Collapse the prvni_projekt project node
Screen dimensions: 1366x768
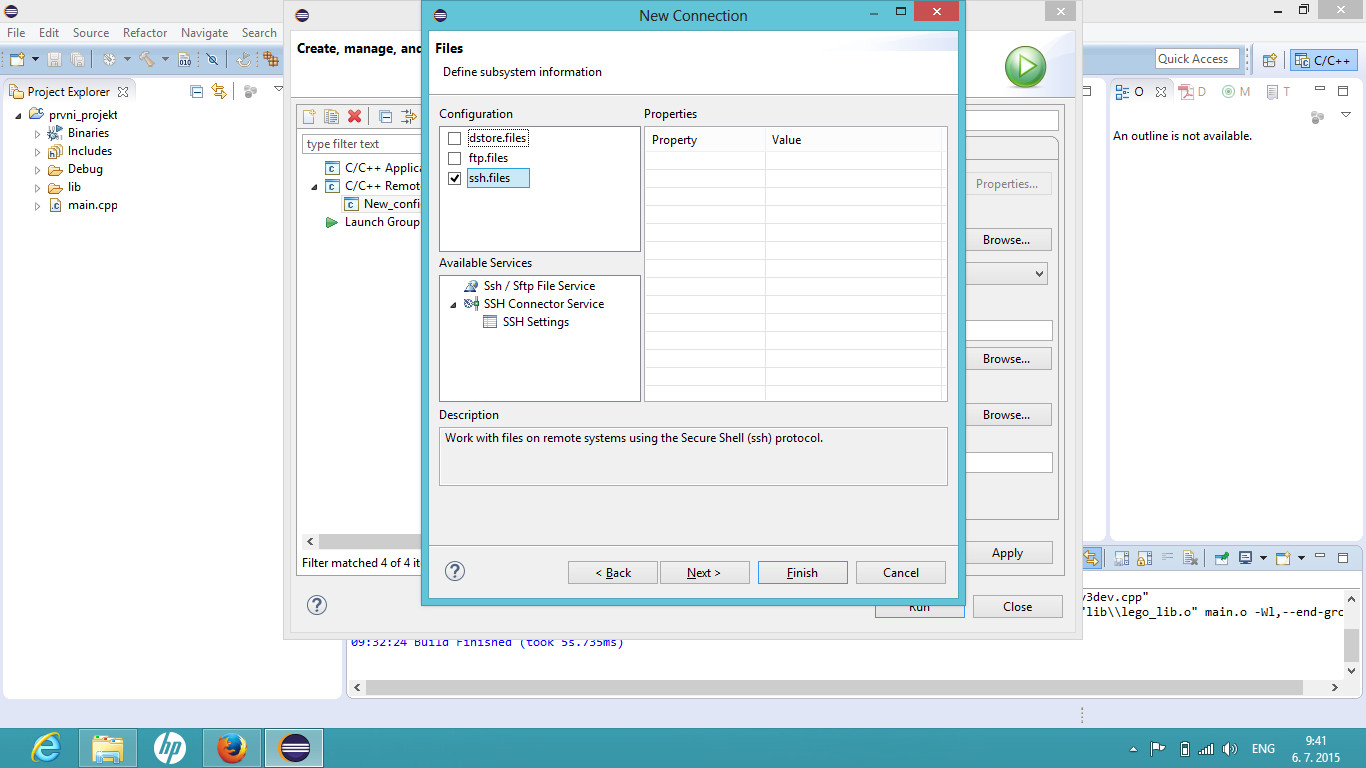pos(19,116)
